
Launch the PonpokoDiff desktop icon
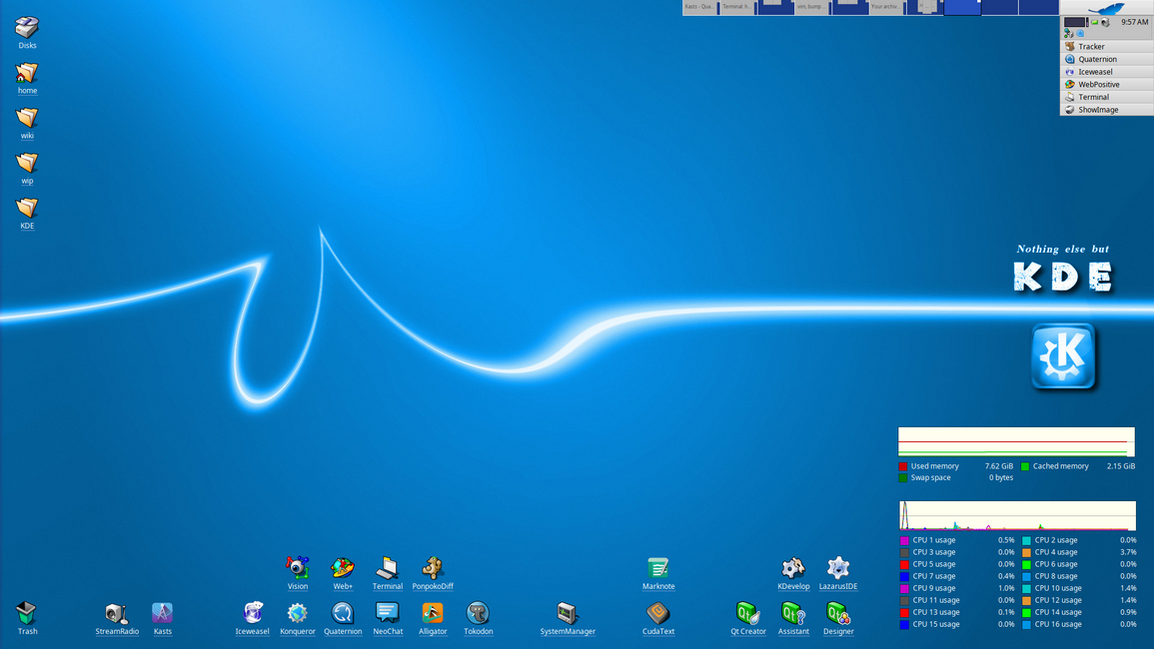[x=432, y=568]
